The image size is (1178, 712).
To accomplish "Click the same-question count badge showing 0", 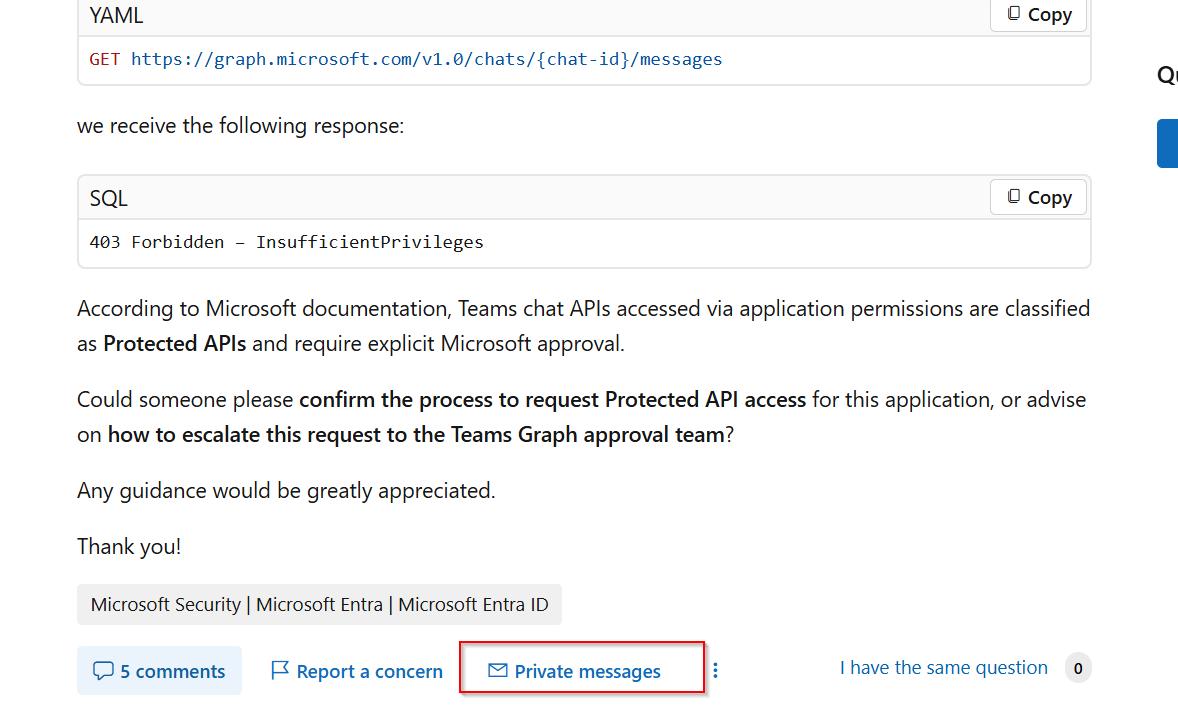I will (1077, 668).
